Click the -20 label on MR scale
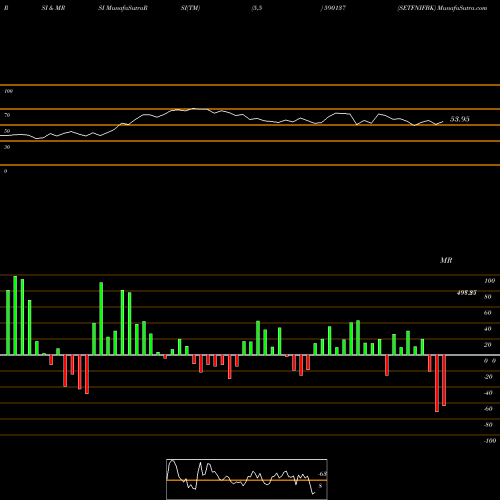 coord(488,377)
